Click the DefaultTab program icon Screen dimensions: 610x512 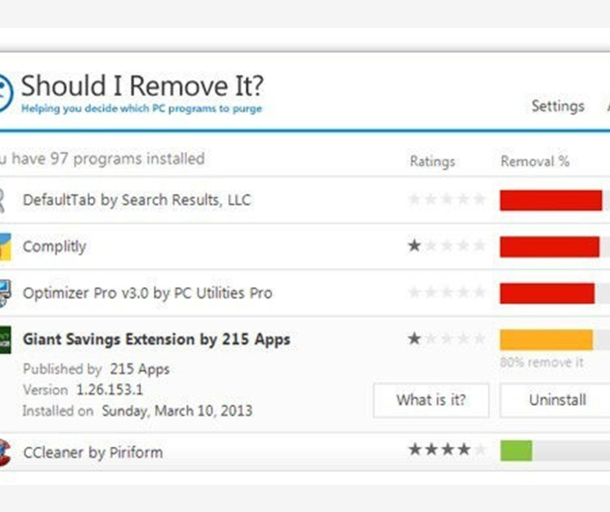(x=2, y=200)
